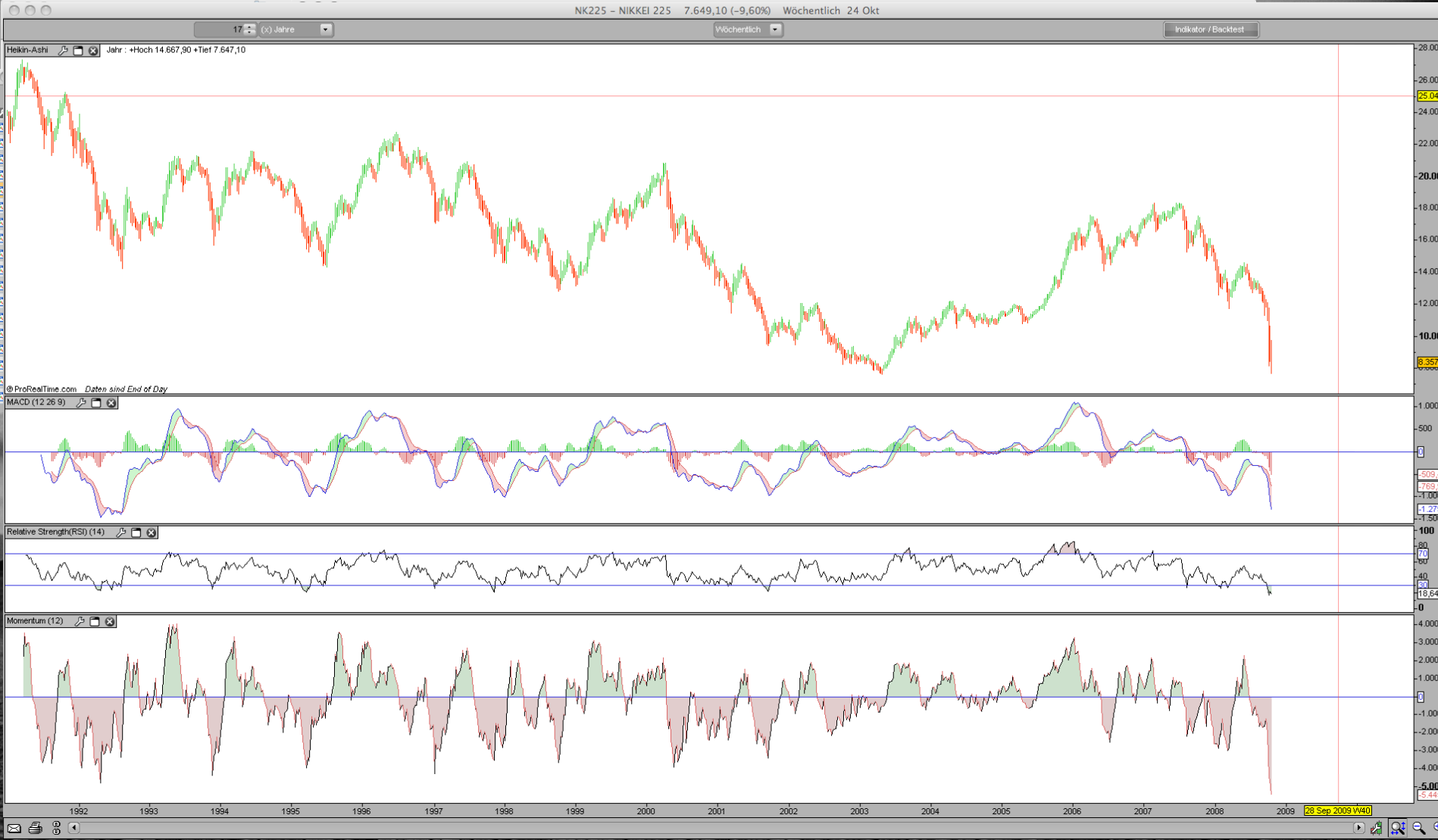Click the Jahr Hoch/Tief info text
1438x840 pixels.
[176, 50]
